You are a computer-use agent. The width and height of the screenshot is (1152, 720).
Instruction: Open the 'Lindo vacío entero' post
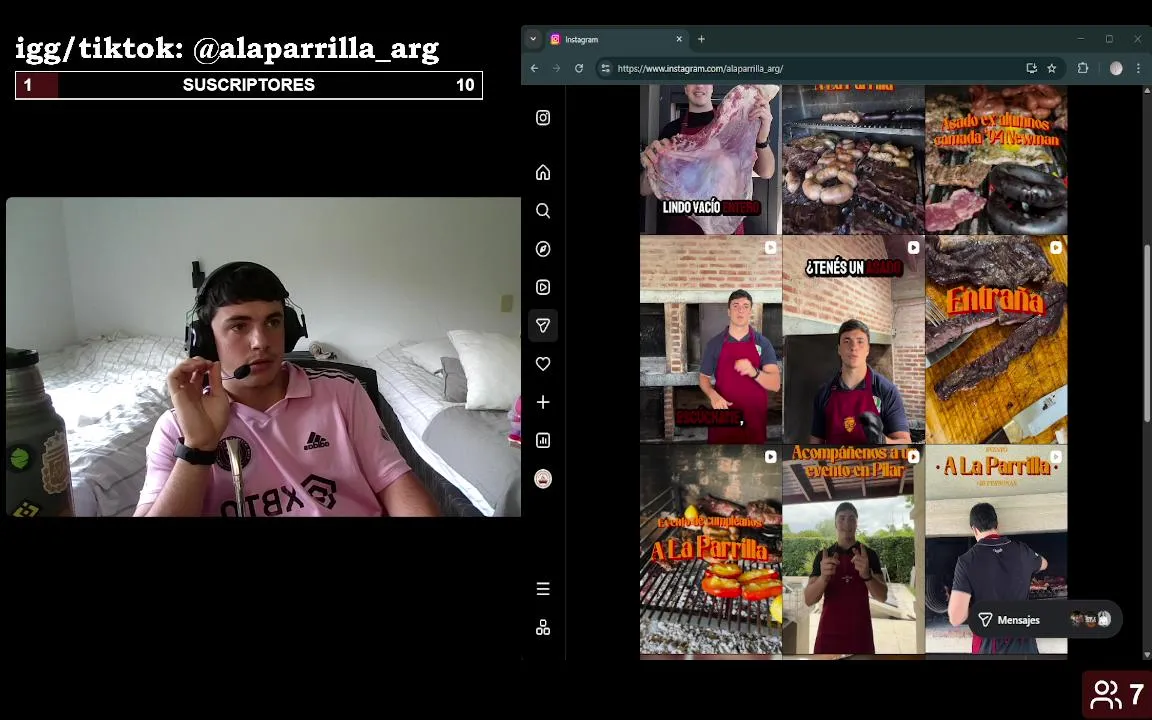pyautogui.click(x=710, y=159)
